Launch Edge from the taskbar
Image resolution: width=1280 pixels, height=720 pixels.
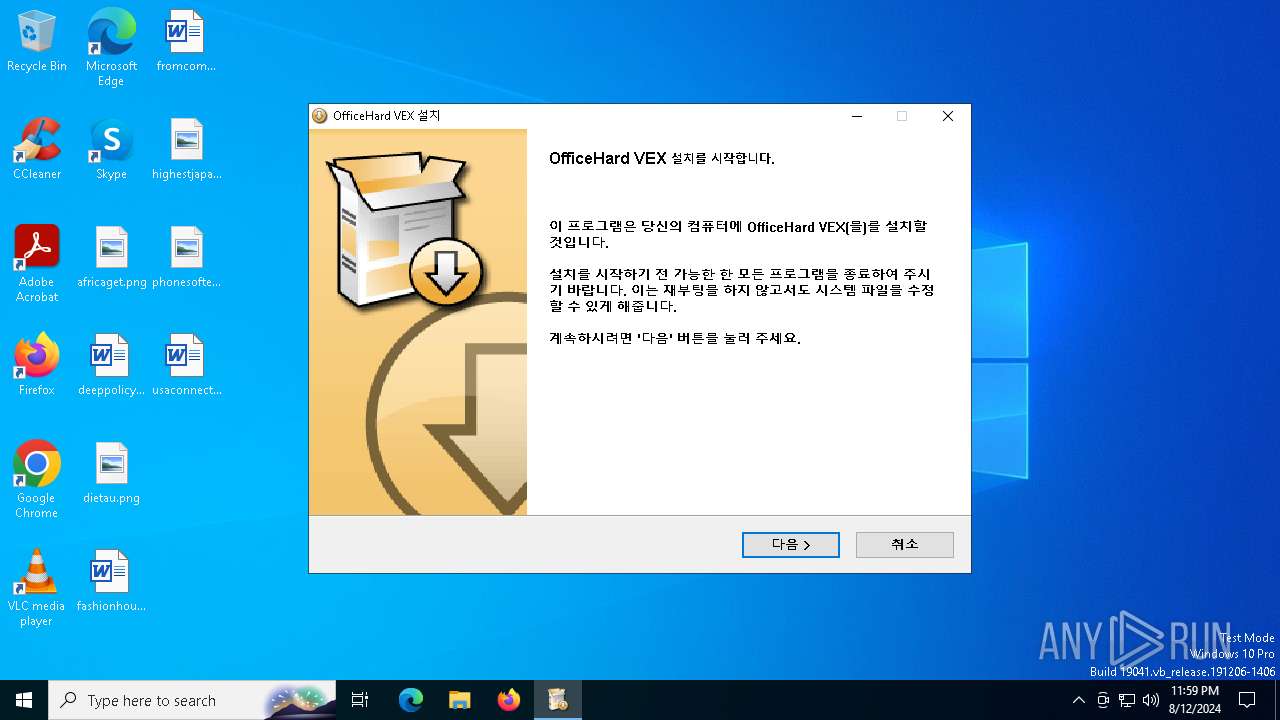(411, 700)
